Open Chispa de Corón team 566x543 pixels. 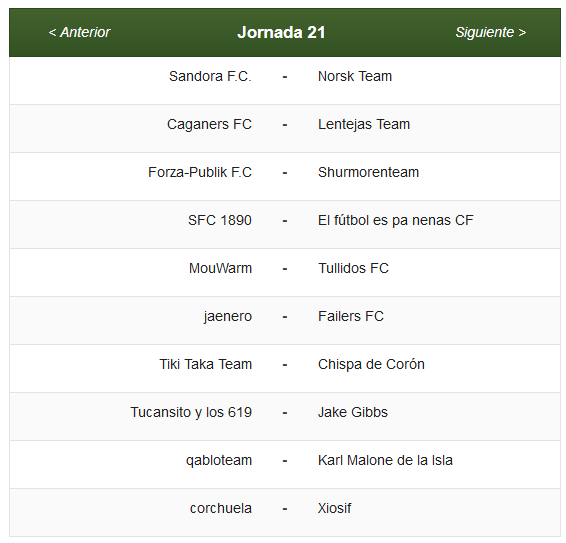pos(371,364)
